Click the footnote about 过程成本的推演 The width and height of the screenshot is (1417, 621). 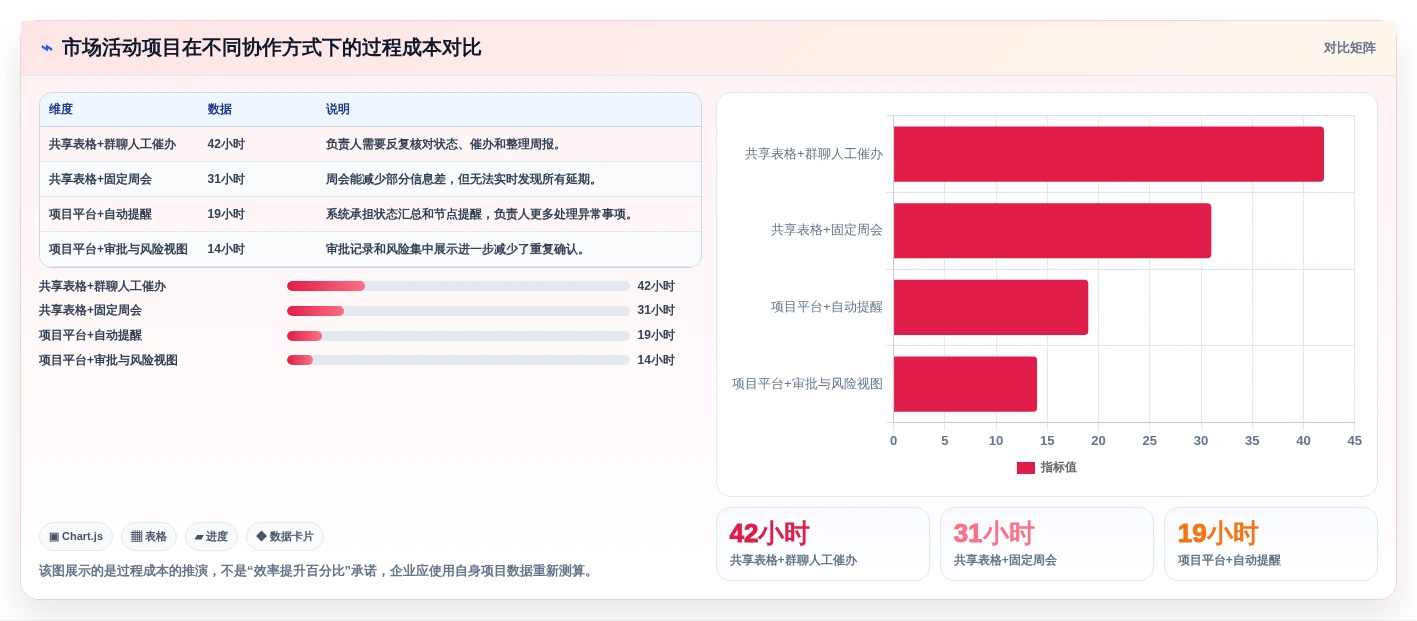click(x=317, y=571)
